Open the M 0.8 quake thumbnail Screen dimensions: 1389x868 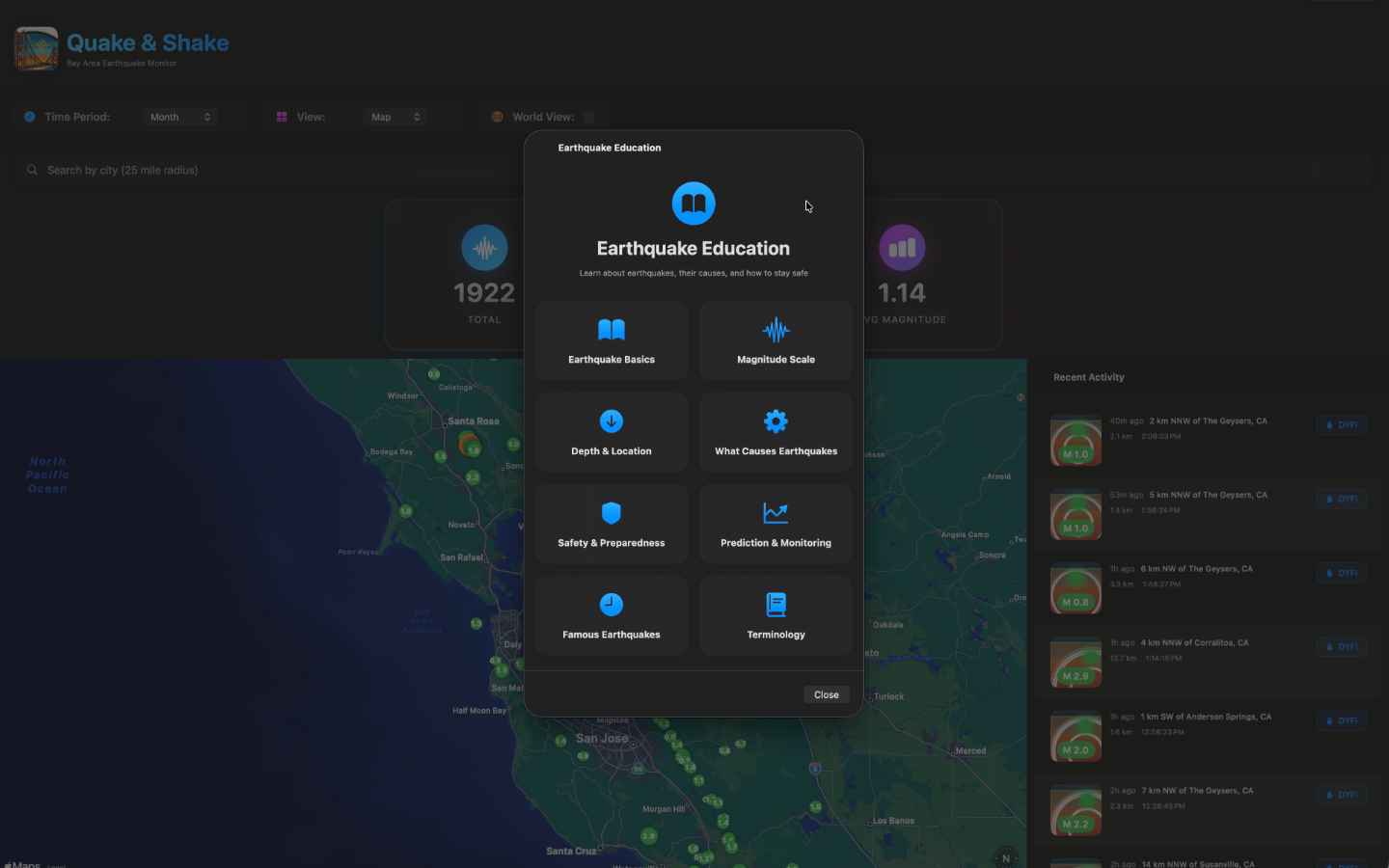(x=1076, y=589)
